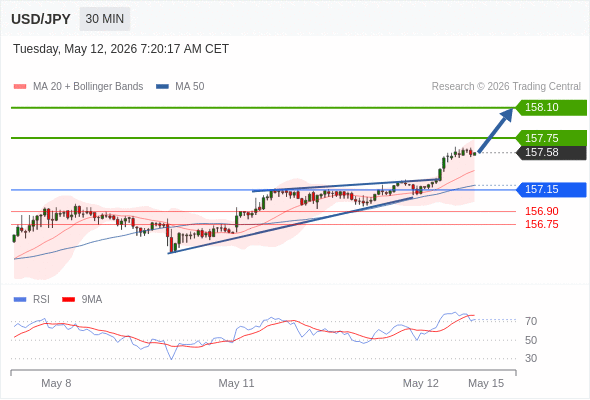This screenshot has height=400, width=590.
Task: Click the RSI axis value 70
Action: point(531,321)
